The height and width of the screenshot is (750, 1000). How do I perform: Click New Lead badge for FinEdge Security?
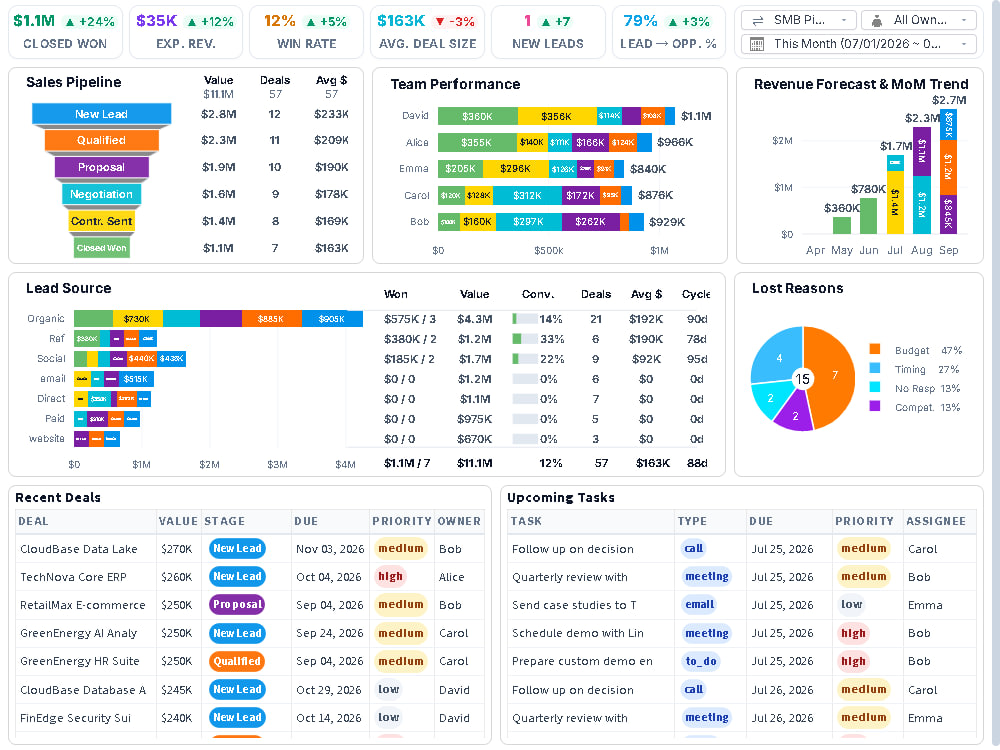pyautogui.click(x=237, y=717)
